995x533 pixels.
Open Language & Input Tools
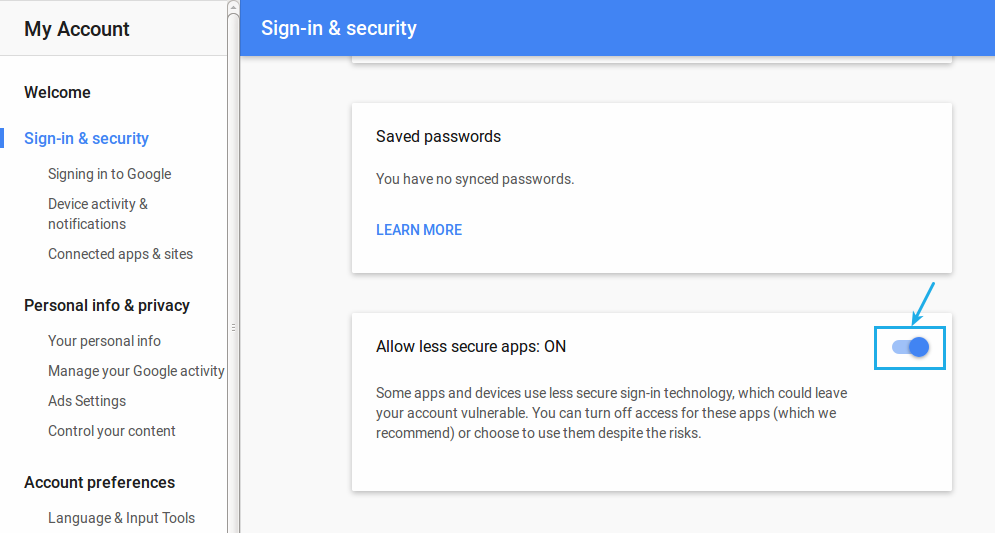click(121, 518)
